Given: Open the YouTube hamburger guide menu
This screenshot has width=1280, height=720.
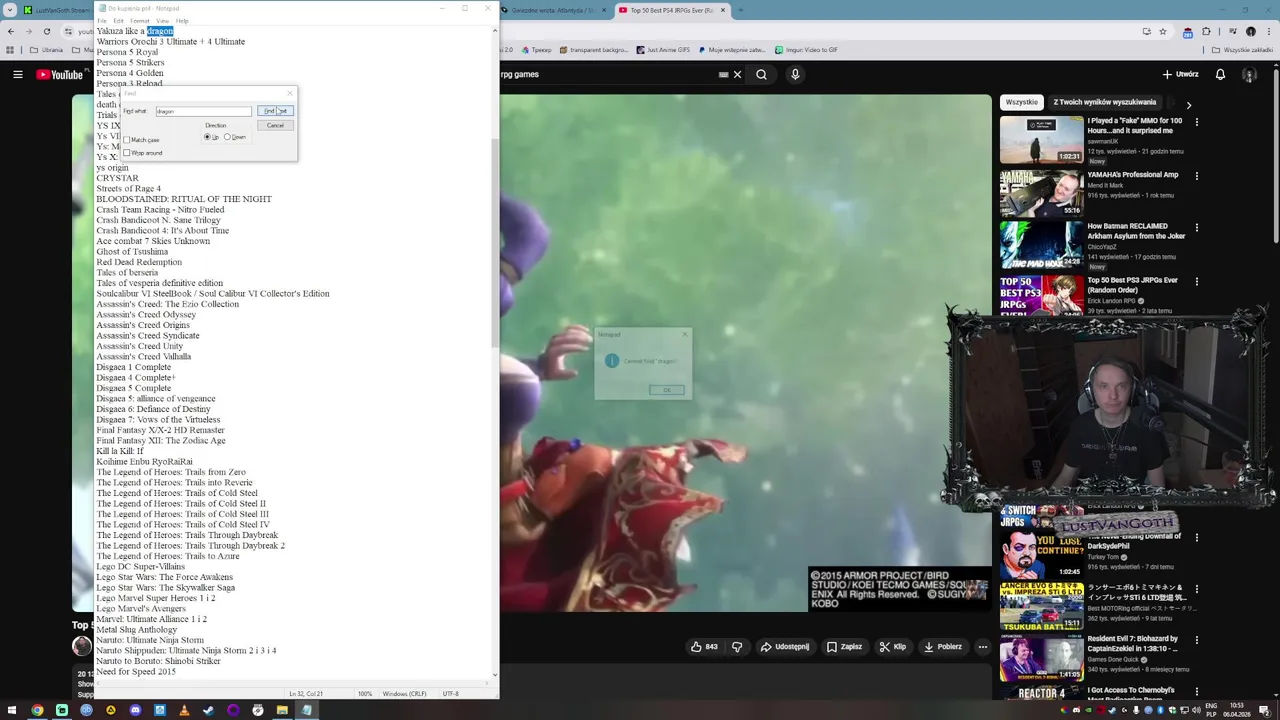Looking at the screenshot, I should pos(18,74).
